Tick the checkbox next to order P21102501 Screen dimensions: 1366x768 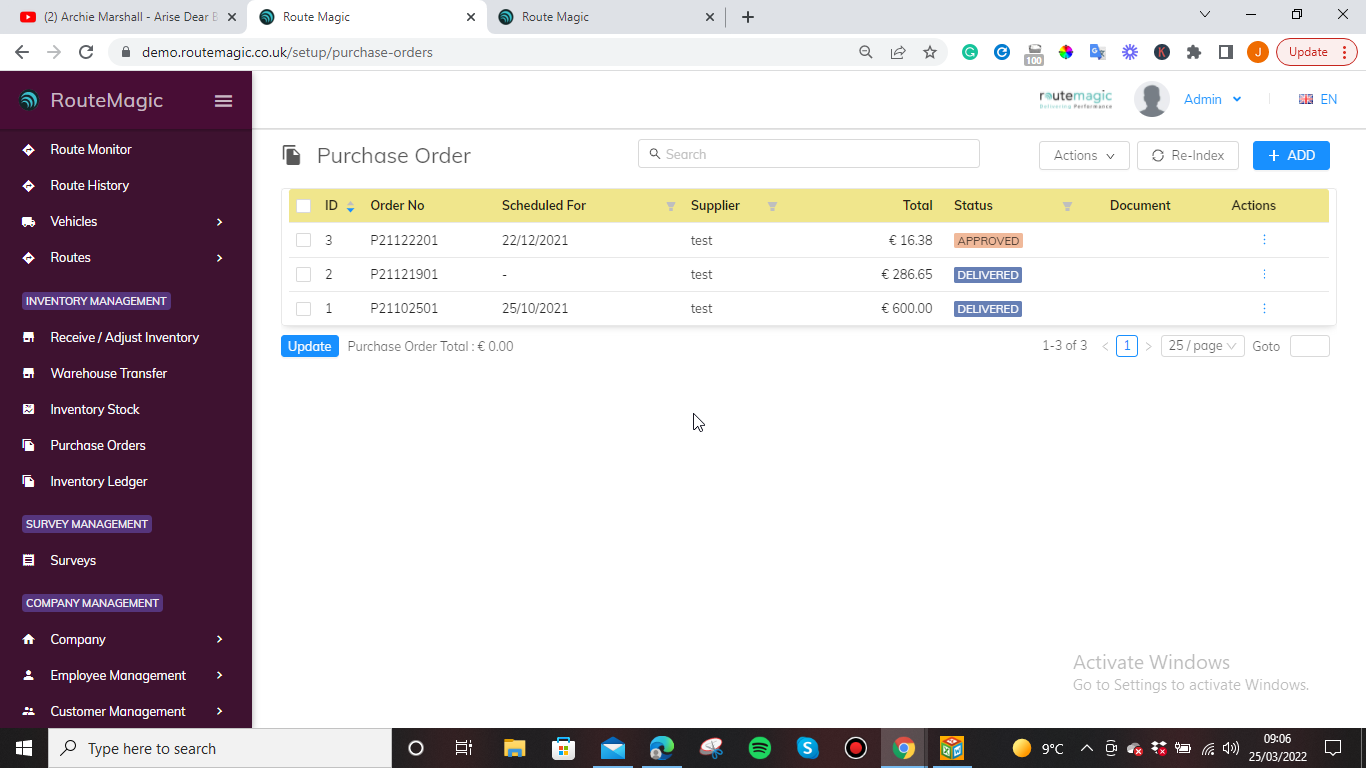(x=304, y=308)
